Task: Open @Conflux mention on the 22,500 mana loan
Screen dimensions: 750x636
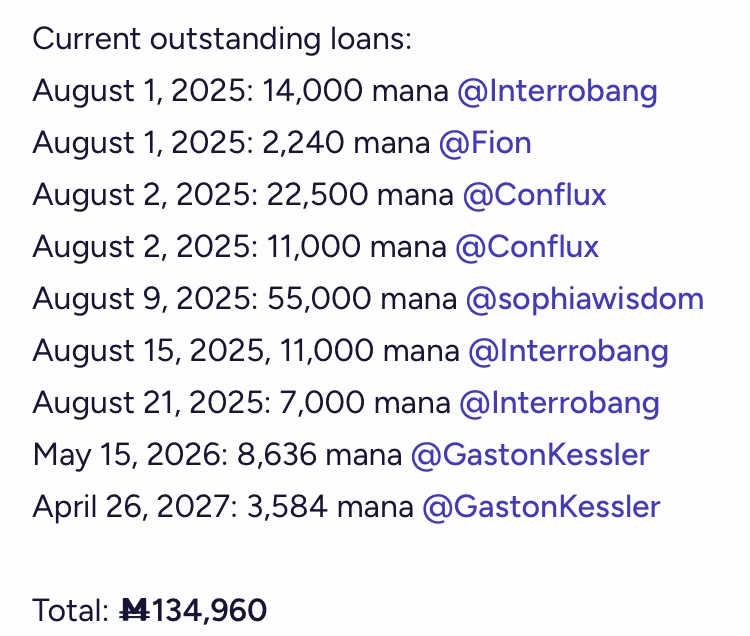Action: [534, 195]
